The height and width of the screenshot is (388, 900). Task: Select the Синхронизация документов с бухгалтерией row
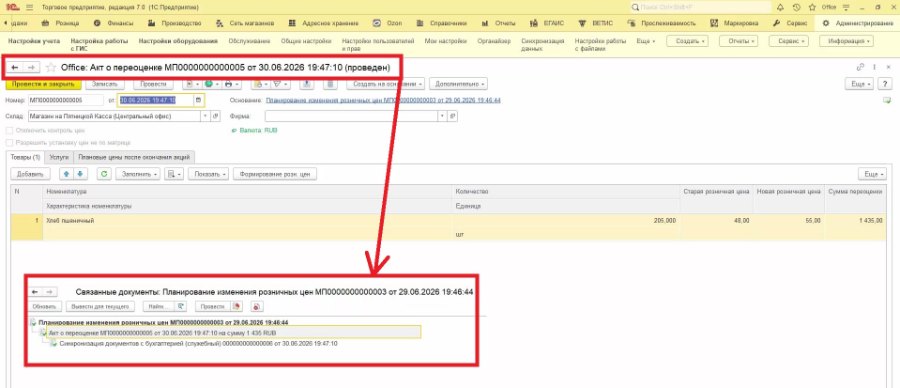198,343
